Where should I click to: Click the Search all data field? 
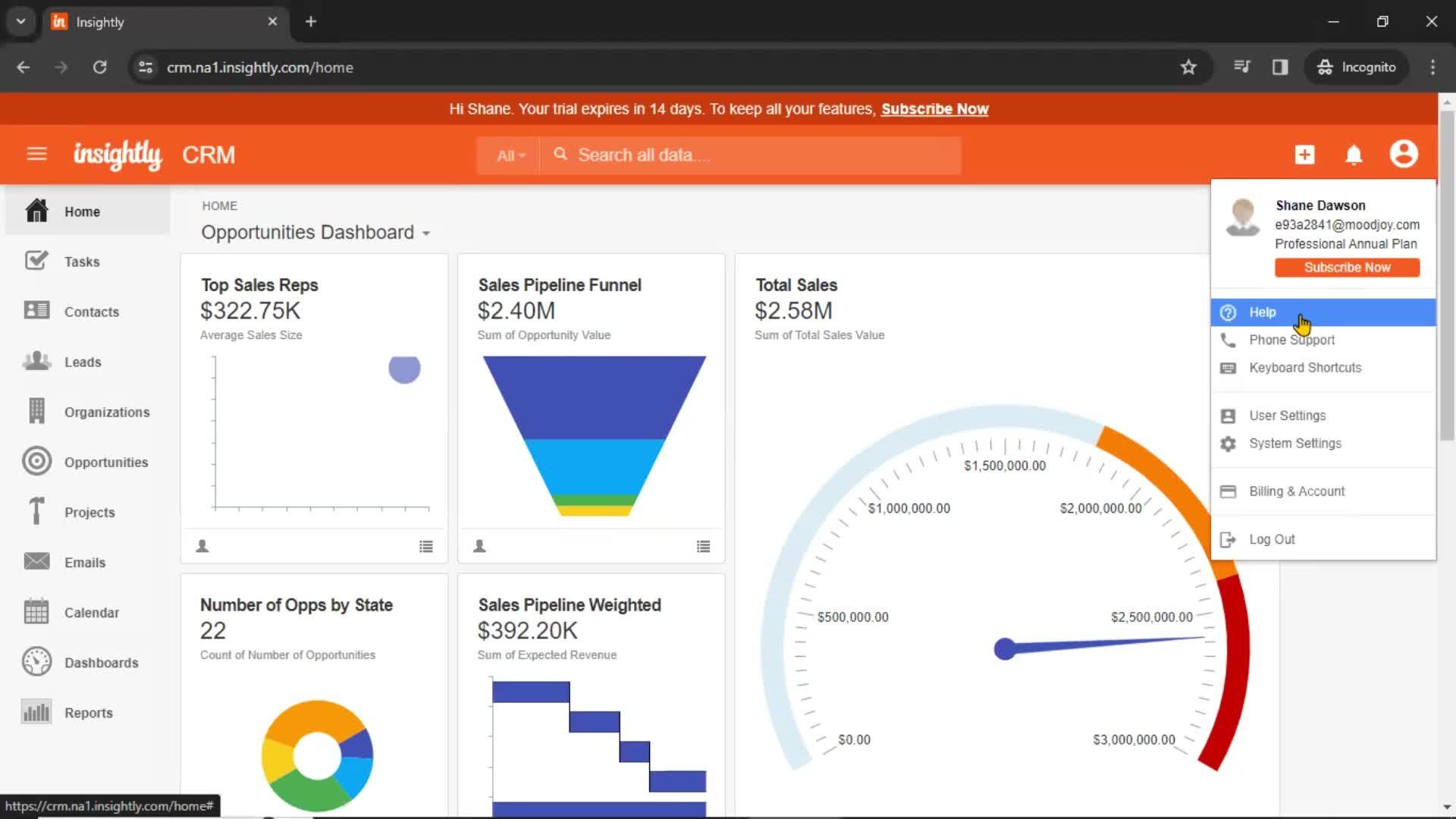(751, 155)
